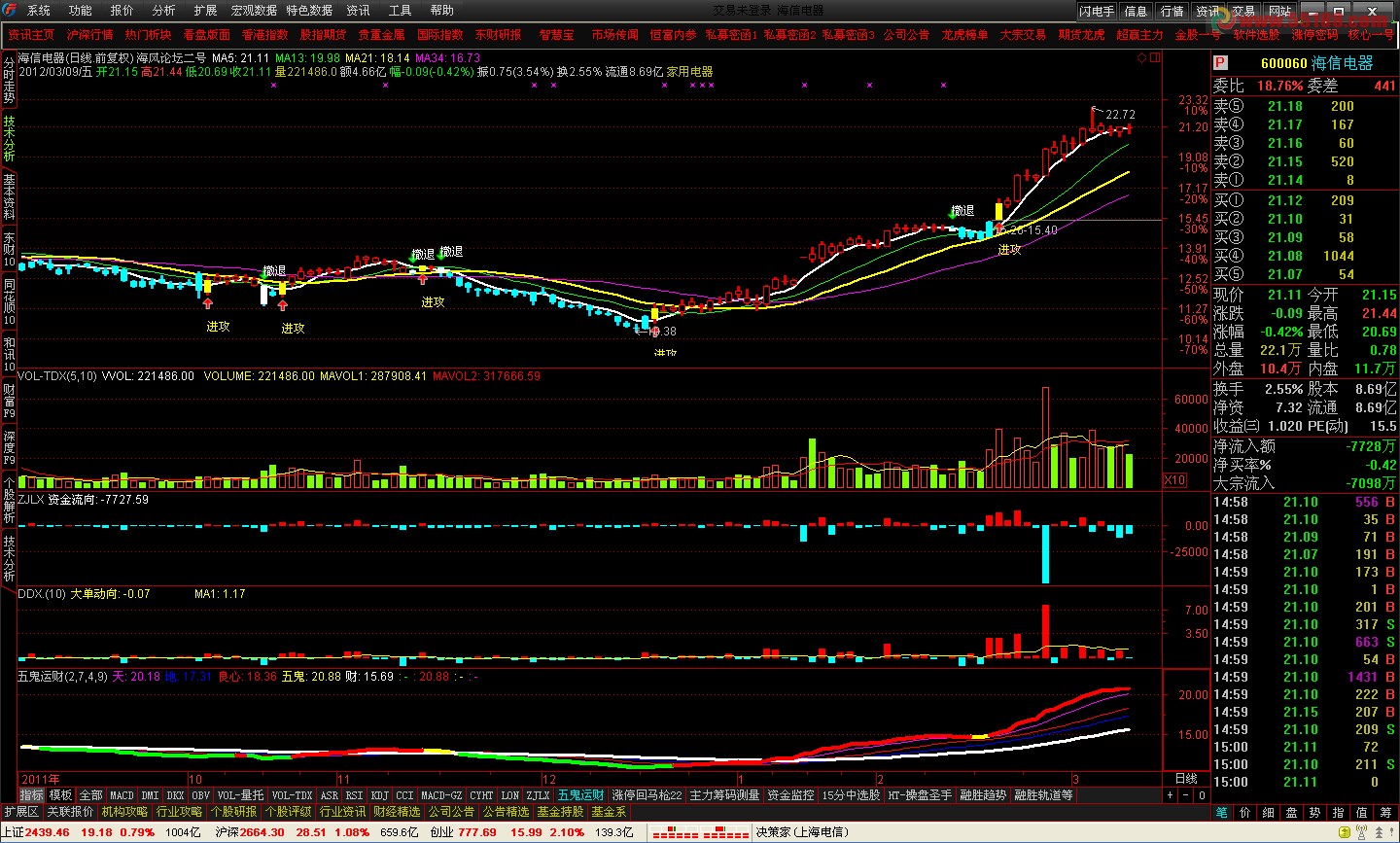Image resolution: width=1400 pixels, height=843 pixels.
Task: Click the minus button beside the indicator tabs
Action: 1187,795
